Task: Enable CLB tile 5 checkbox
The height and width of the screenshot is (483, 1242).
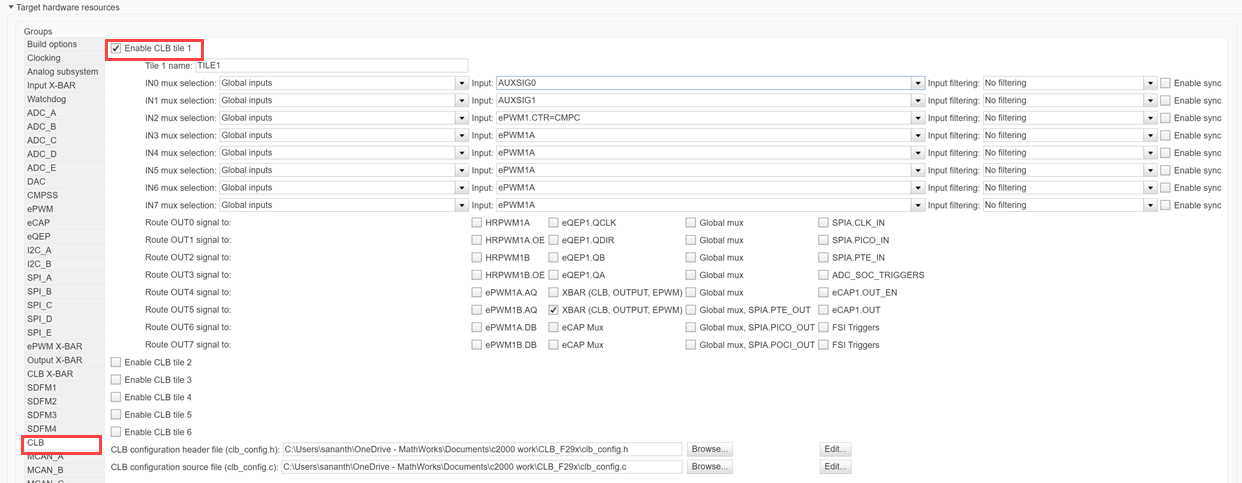Action: tap(116, 414)
